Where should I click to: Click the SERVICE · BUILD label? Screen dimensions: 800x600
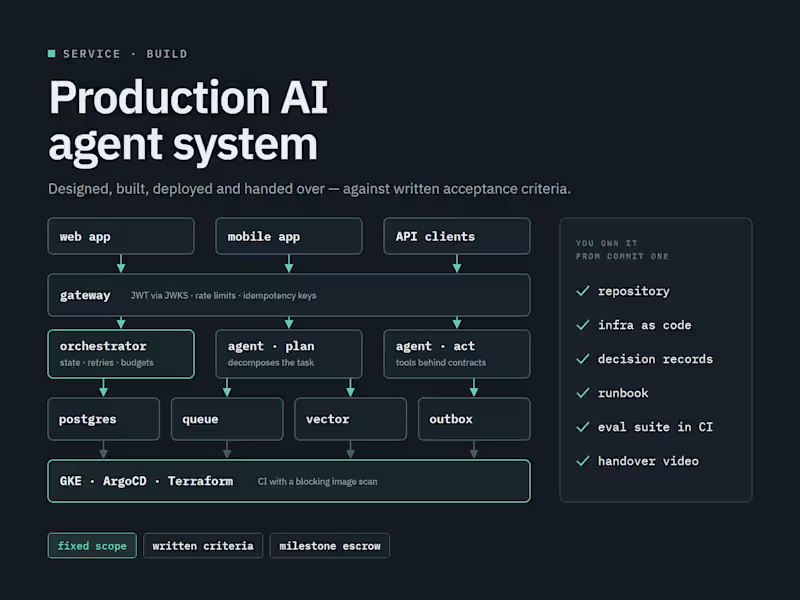[x=125, y=54]
